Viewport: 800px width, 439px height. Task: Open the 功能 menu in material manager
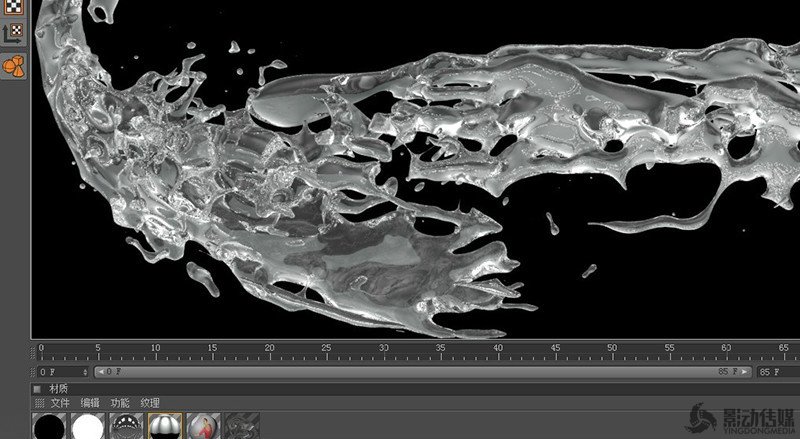(120, 403)
